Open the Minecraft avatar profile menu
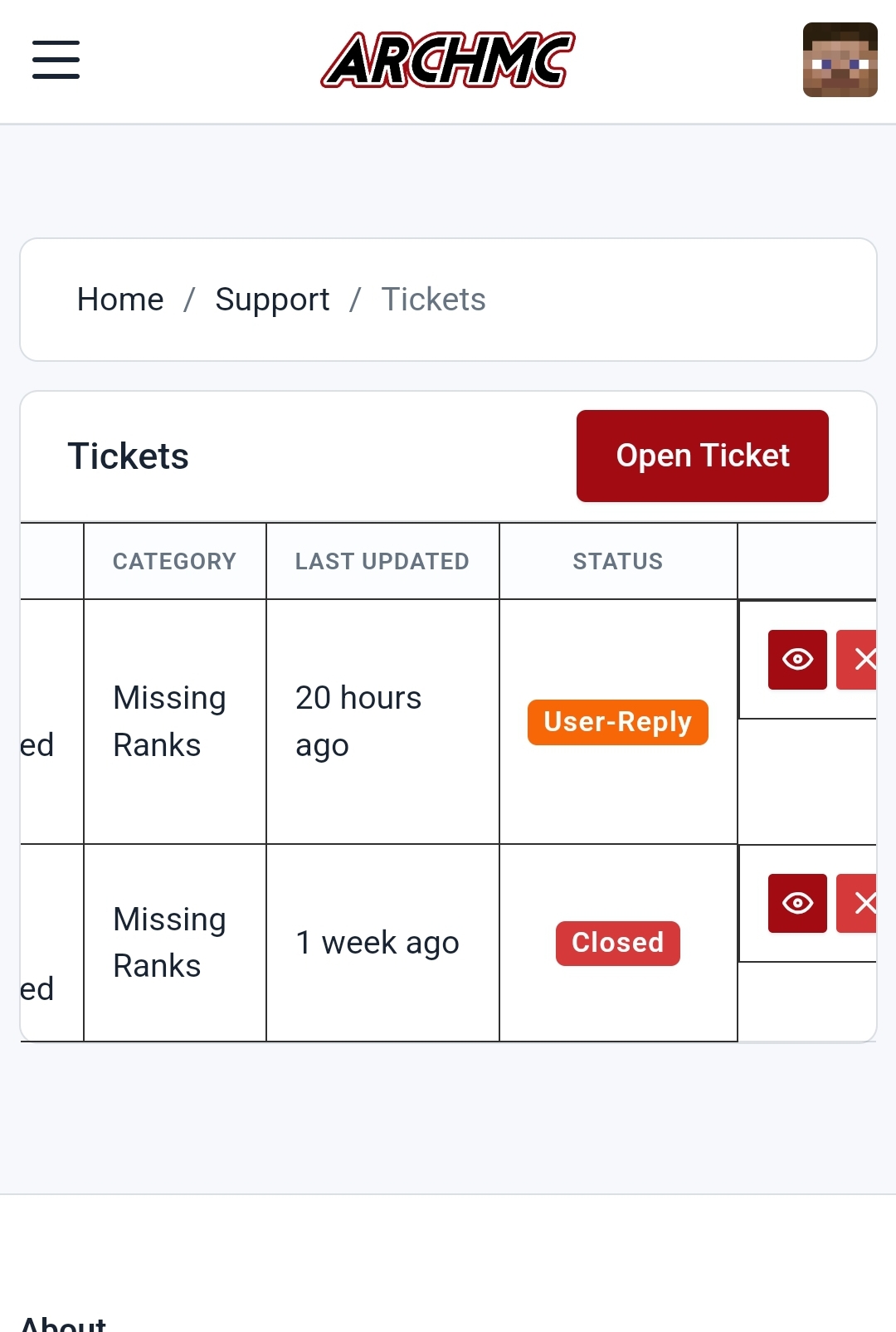 (x=840, y=60)
